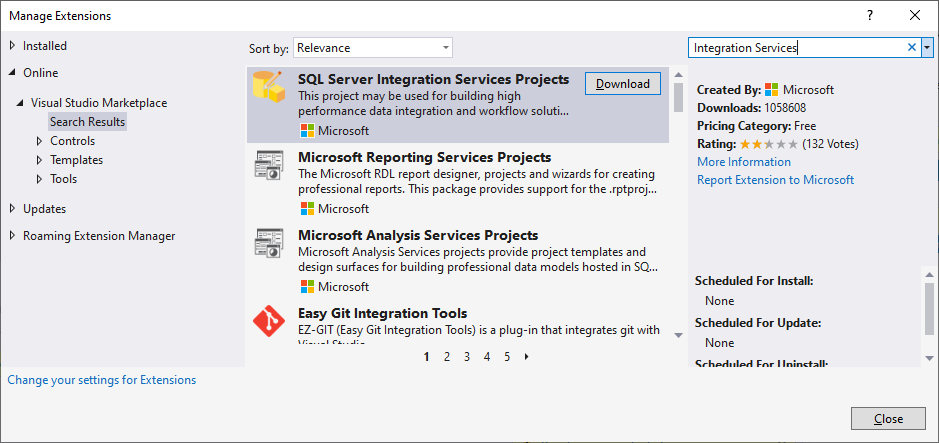Viewport: 939px width, 443px height.
Task: Click the Easy Git Integration Tools icon
Action: pyautogui.click(x=269, y=322)
